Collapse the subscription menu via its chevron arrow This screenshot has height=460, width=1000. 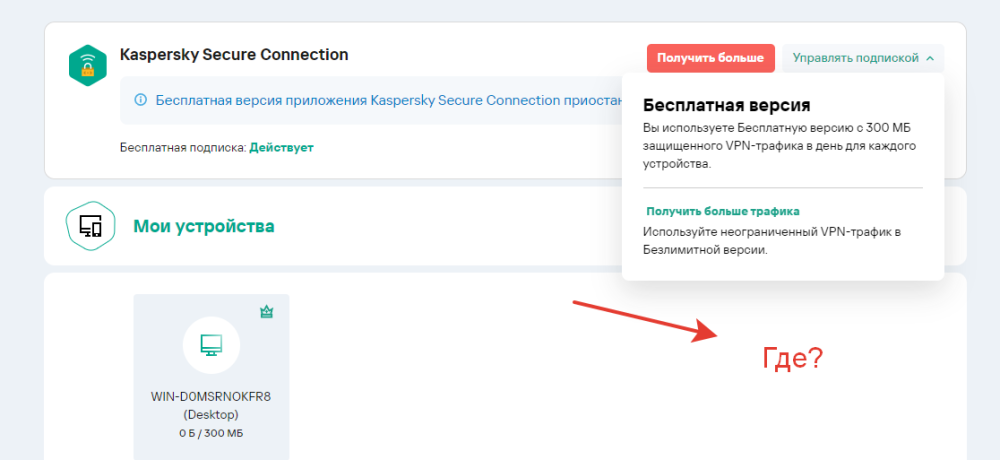point(930,59)
